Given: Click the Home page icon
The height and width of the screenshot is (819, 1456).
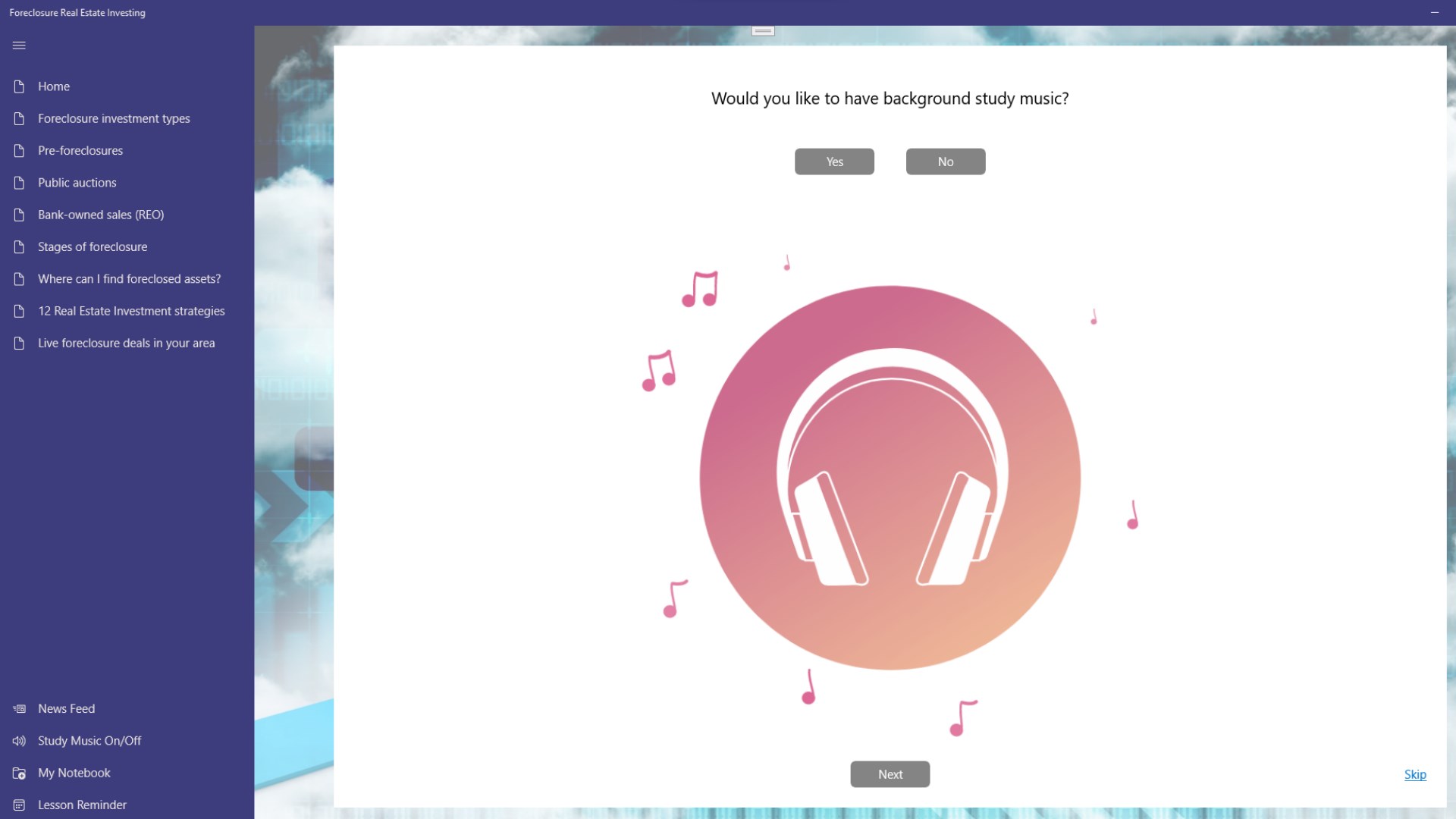Looking at the screenshot, I should click(x=19, y=86).
